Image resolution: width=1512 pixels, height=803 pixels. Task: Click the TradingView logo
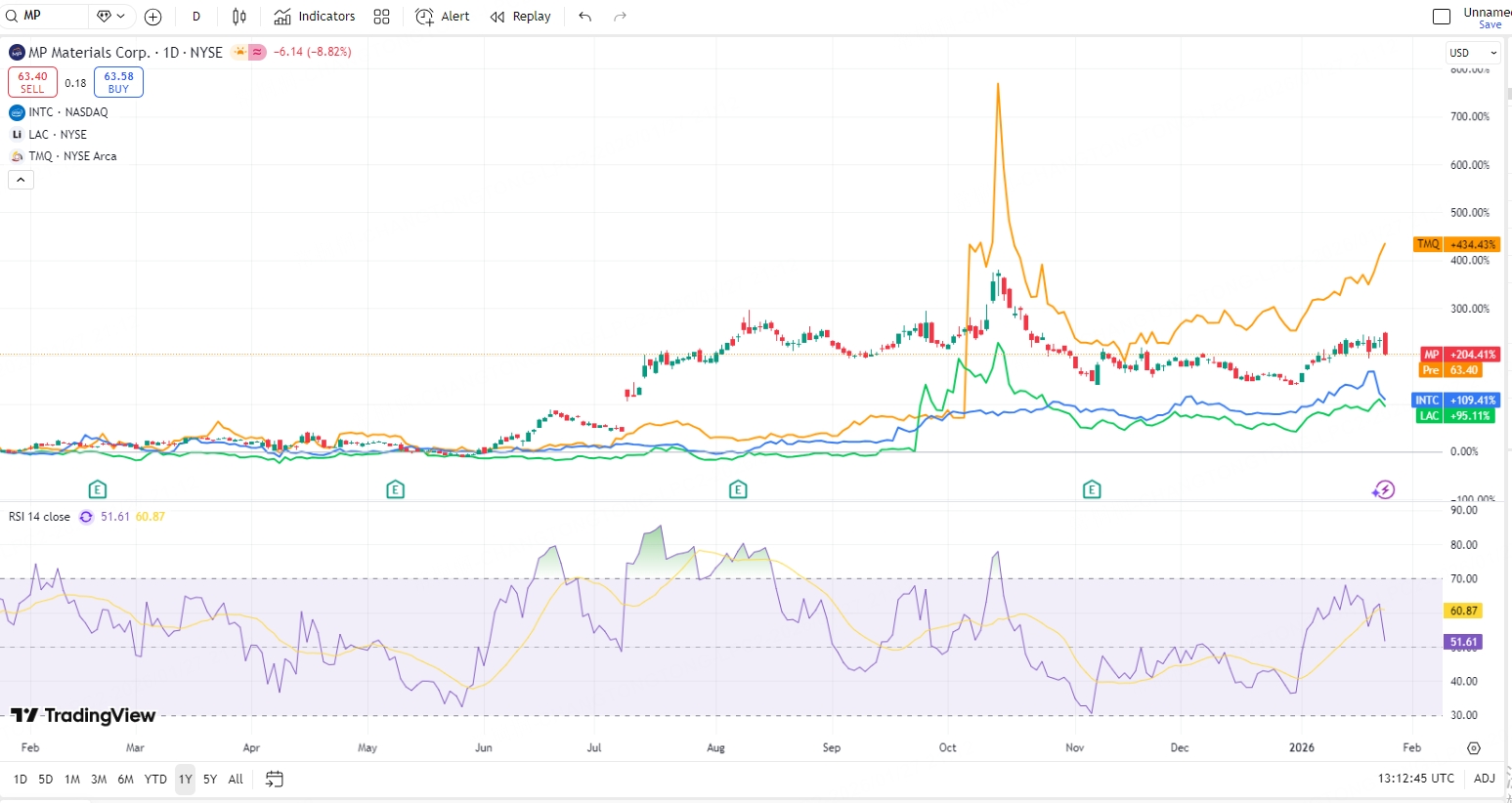pos(83,716)
